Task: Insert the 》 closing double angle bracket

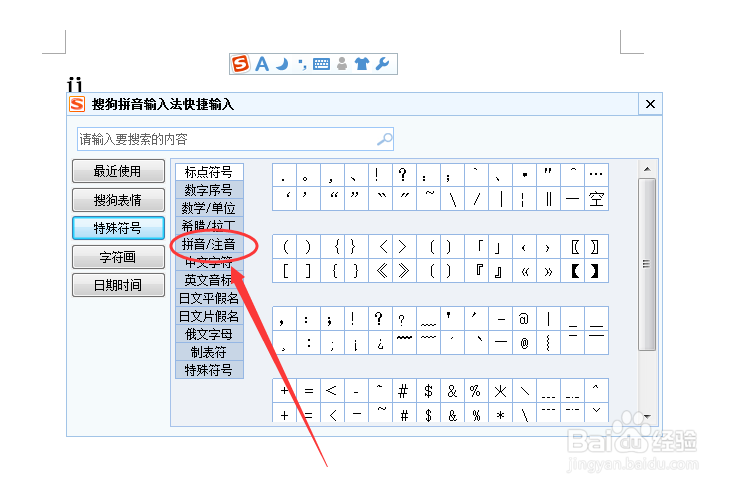Action: pos(404,271)
